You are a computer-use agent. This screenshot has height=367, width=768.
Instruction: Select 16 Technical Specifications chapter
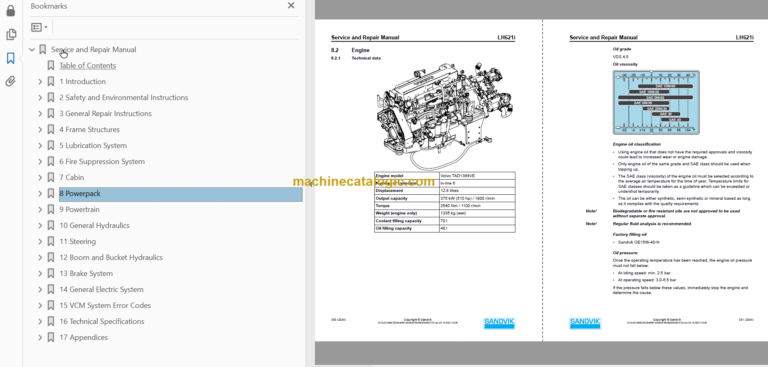tap(102, 321)
